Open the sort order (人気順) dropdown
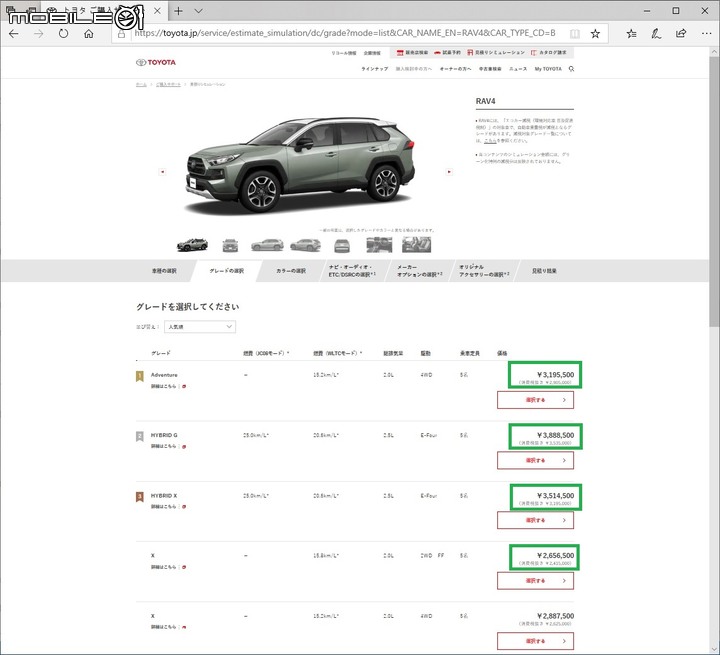The width and height of the screenshot is (720, 655). 200,327
